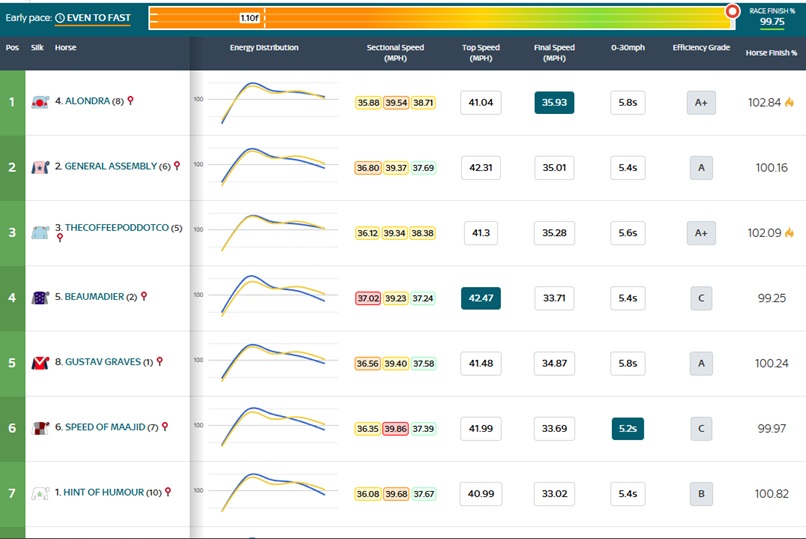Click Beaumadier's energy distribution chart
806x539 pixels.
(x=272, y=297)
